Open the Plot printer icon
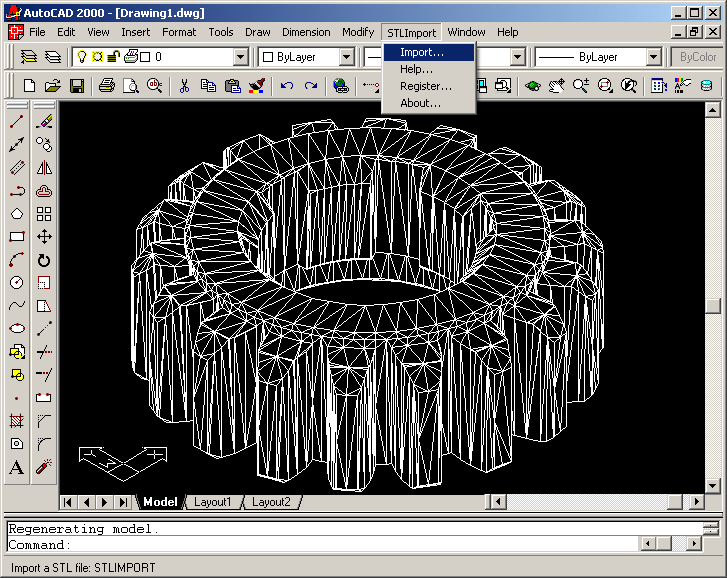Screen dimensions: 727x578 click(x=107, y=86)
